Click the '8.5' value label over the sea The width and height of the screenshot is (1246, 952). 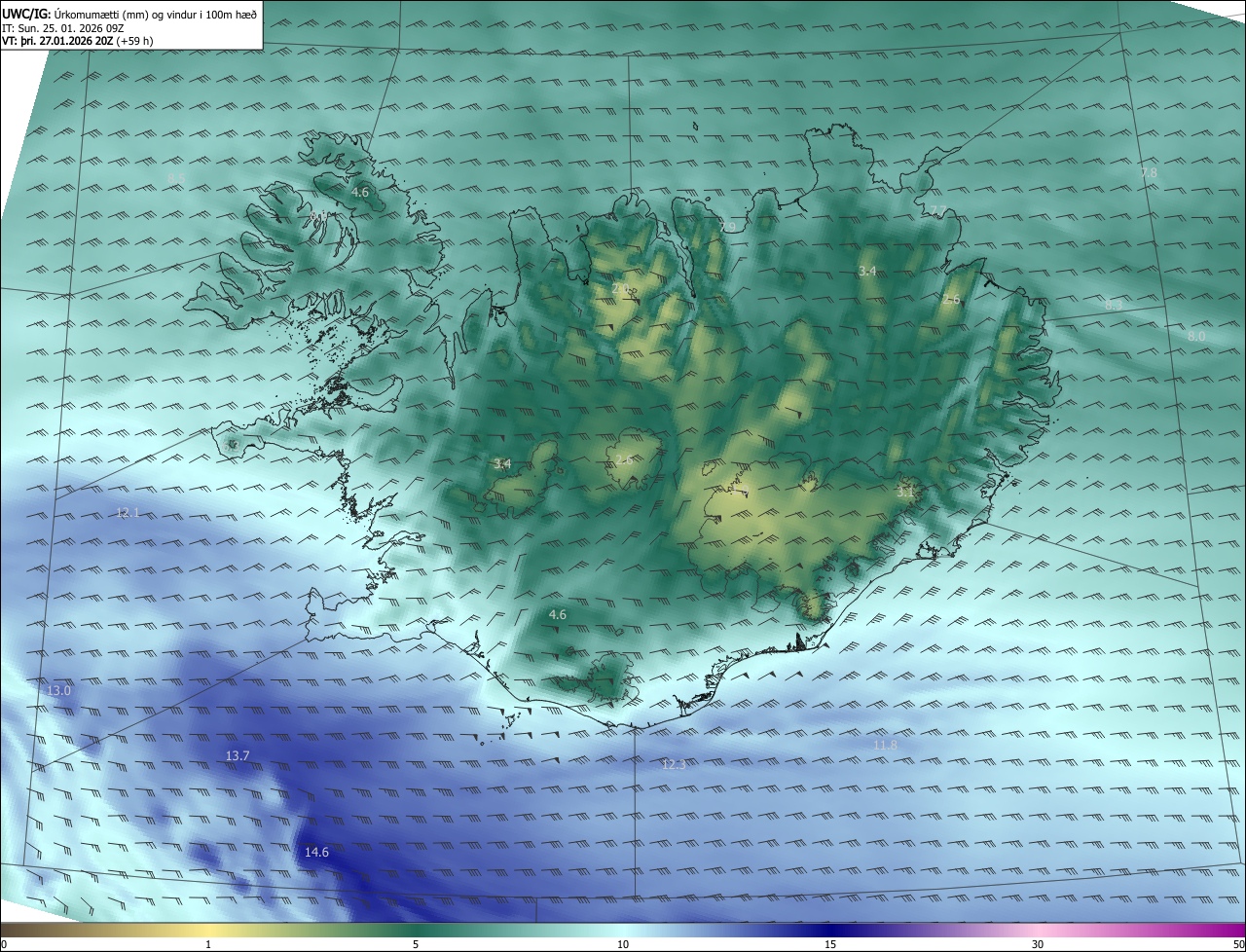(176, 178)
